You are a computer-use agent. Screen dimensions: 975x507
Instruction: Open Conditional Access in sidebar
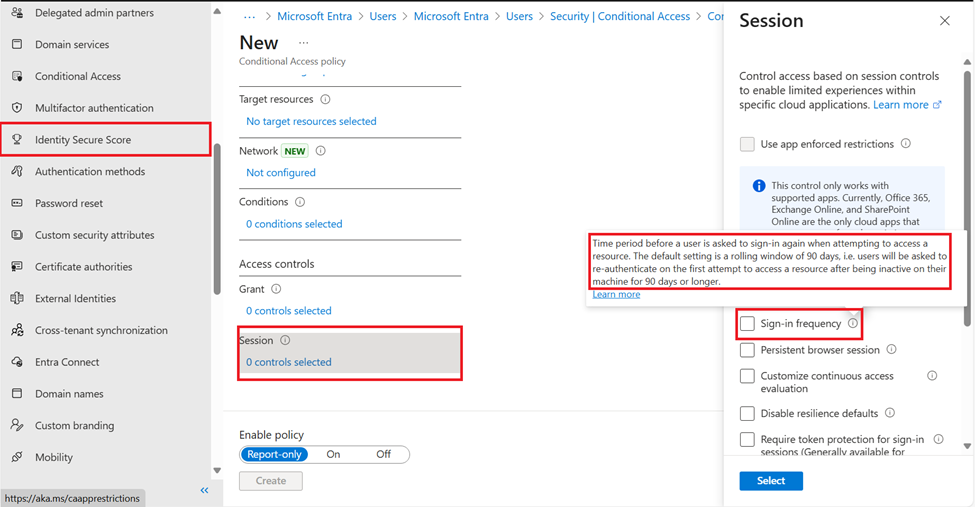coord(78,76)
